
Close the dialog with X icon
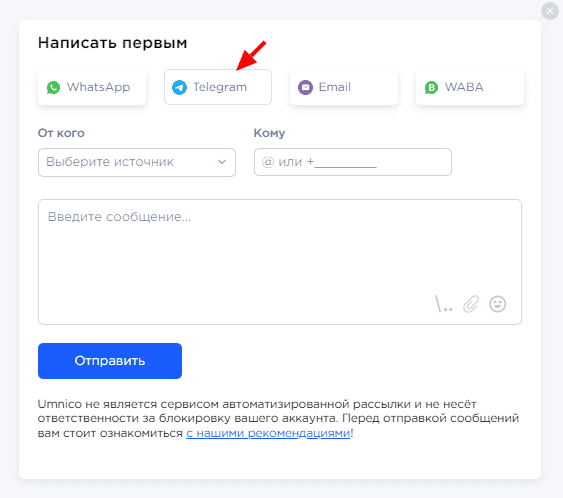pos(550,11)
